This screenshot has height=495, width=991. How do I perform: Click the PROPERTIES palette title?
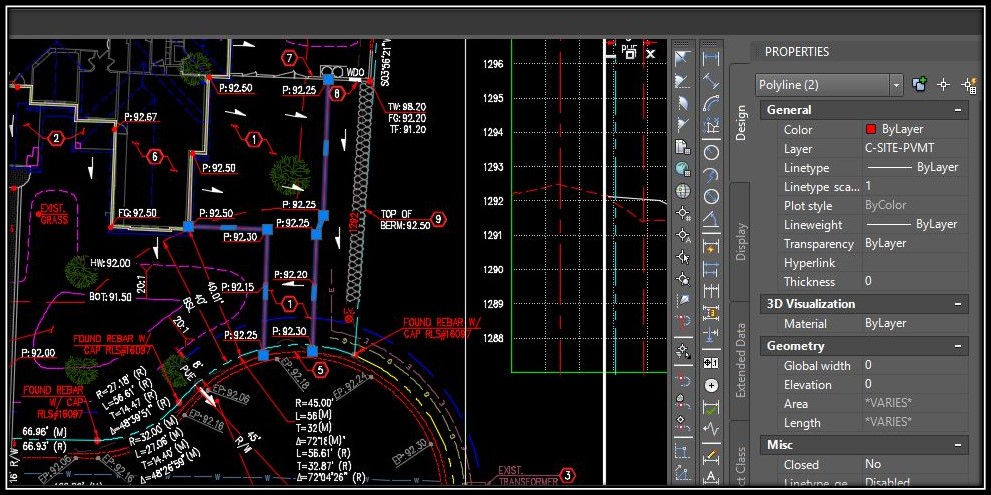(x=797, y=52)
